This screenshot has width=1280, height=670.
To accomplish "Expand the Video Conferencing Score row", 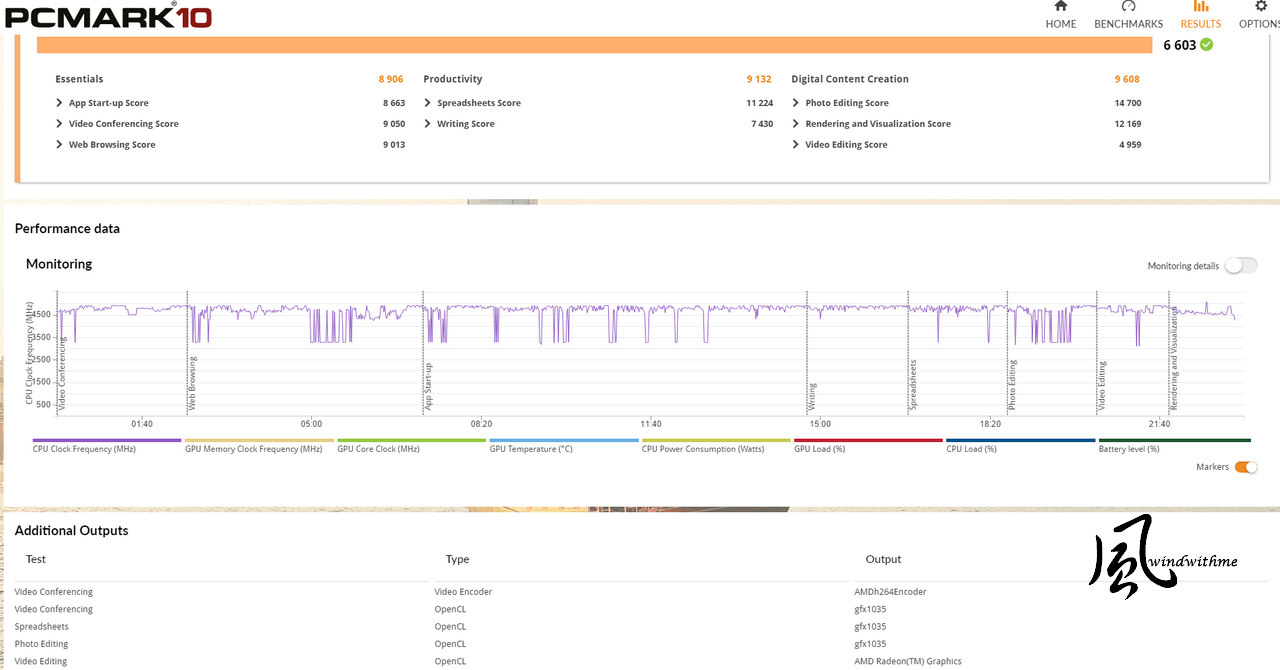I will coord(60,124).
